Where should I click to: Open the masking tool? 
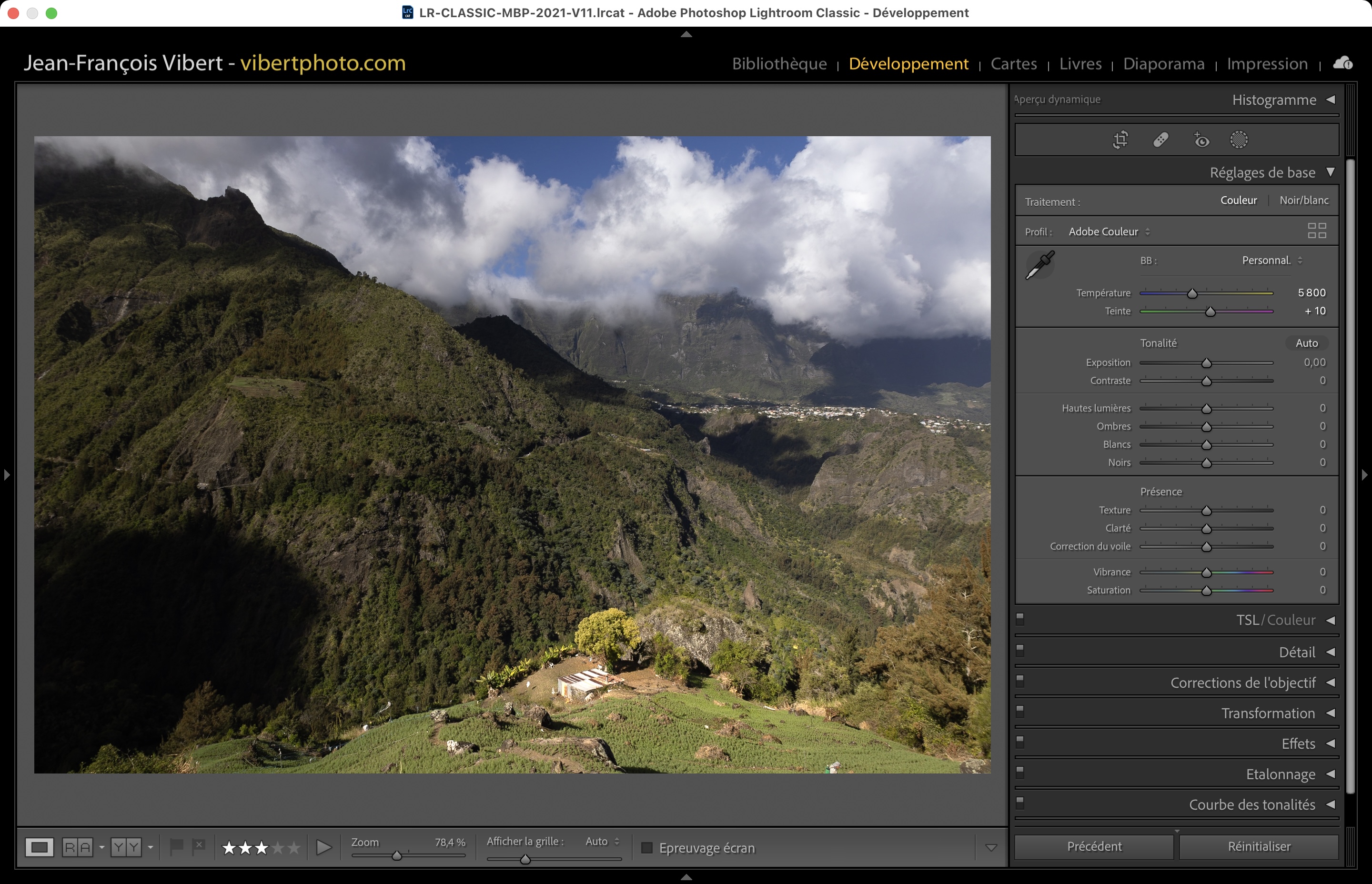1239,140
